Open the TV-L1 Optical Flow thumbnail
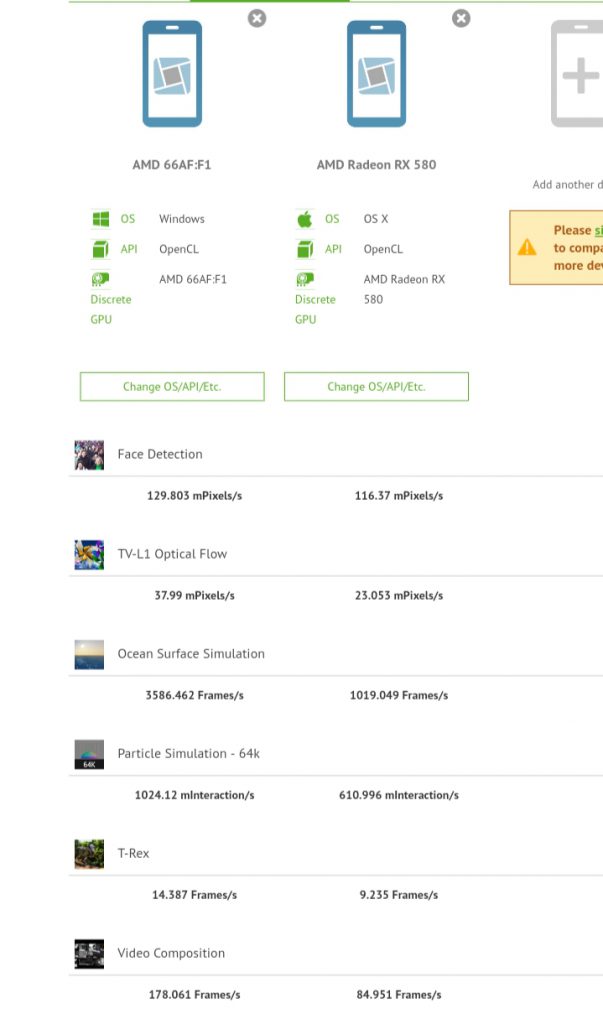Screen dimensions: 603x1024 coord(89,555)
